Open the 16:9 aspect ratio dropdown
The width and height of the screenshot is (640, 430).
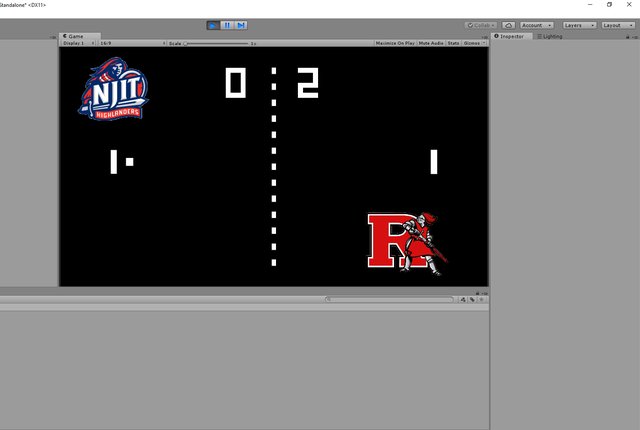point(133,43)
